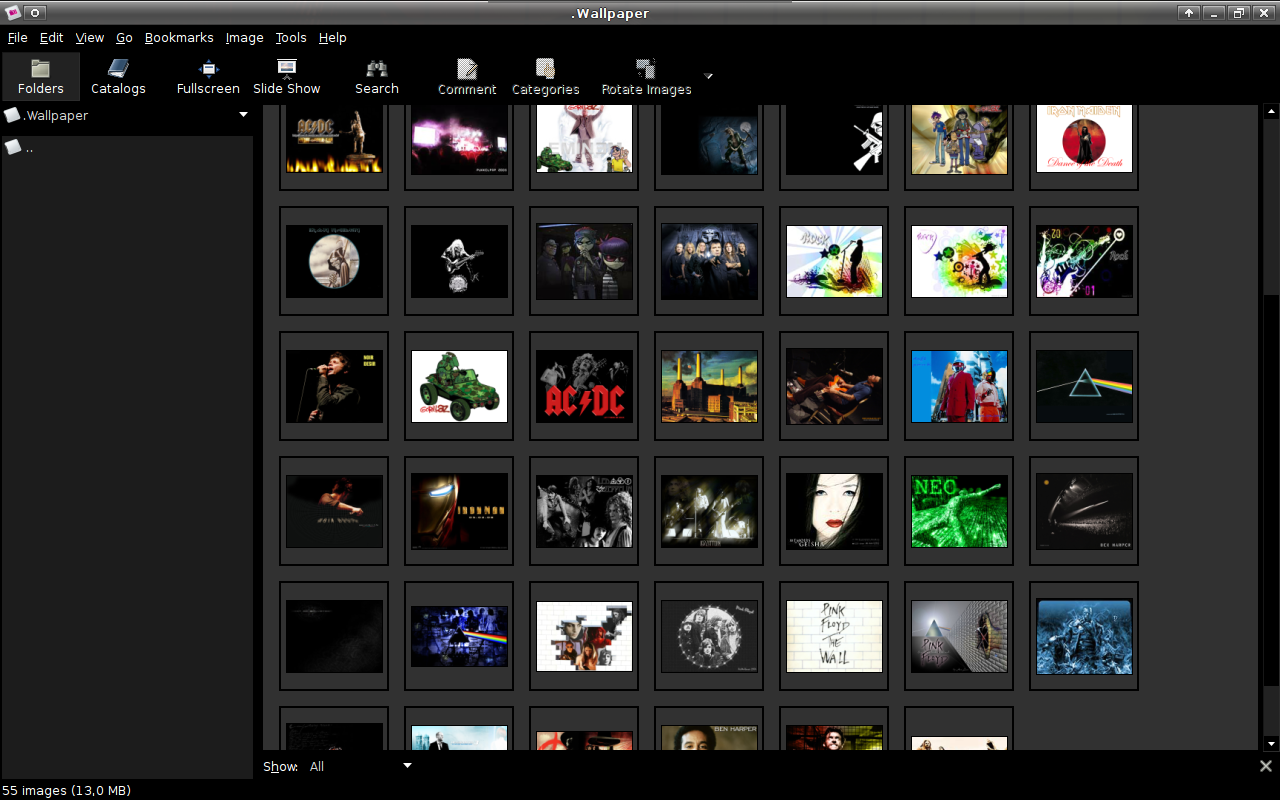Open the Tools menu
This screenshot has width=1280, height=800.
click(291, 38)
